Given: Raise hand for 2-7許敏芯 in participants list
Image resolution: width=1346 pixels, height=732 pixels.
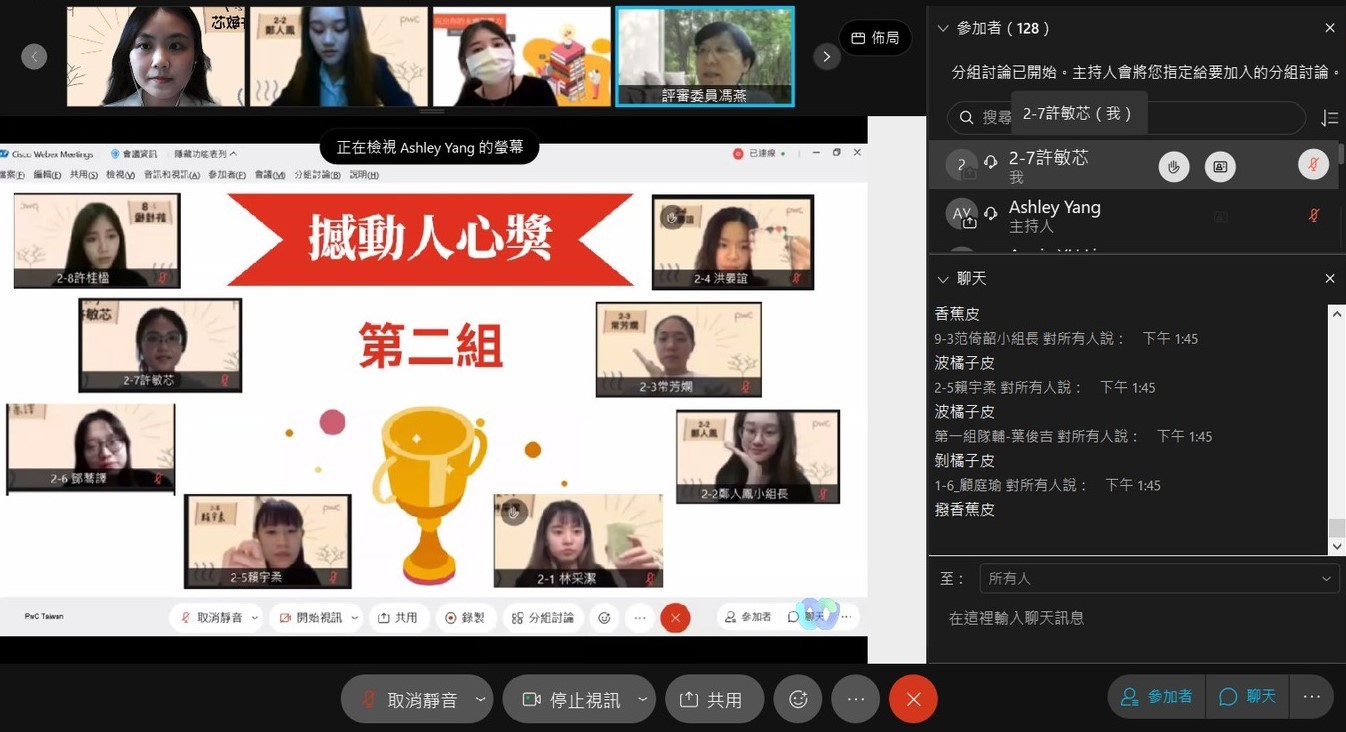Looking at the screenshot, I should pos(1173,166).
